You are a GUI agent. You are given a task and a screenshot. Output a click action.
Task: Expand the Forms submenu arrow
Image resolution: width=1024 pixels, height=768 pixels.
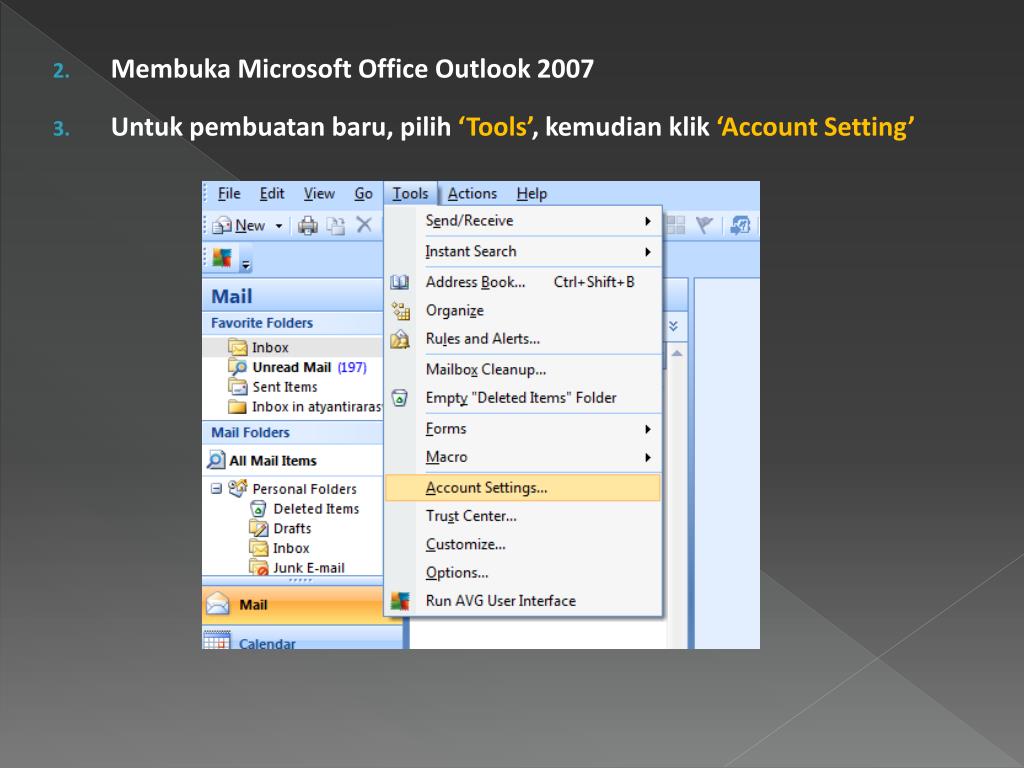click(x=648, y=429)
